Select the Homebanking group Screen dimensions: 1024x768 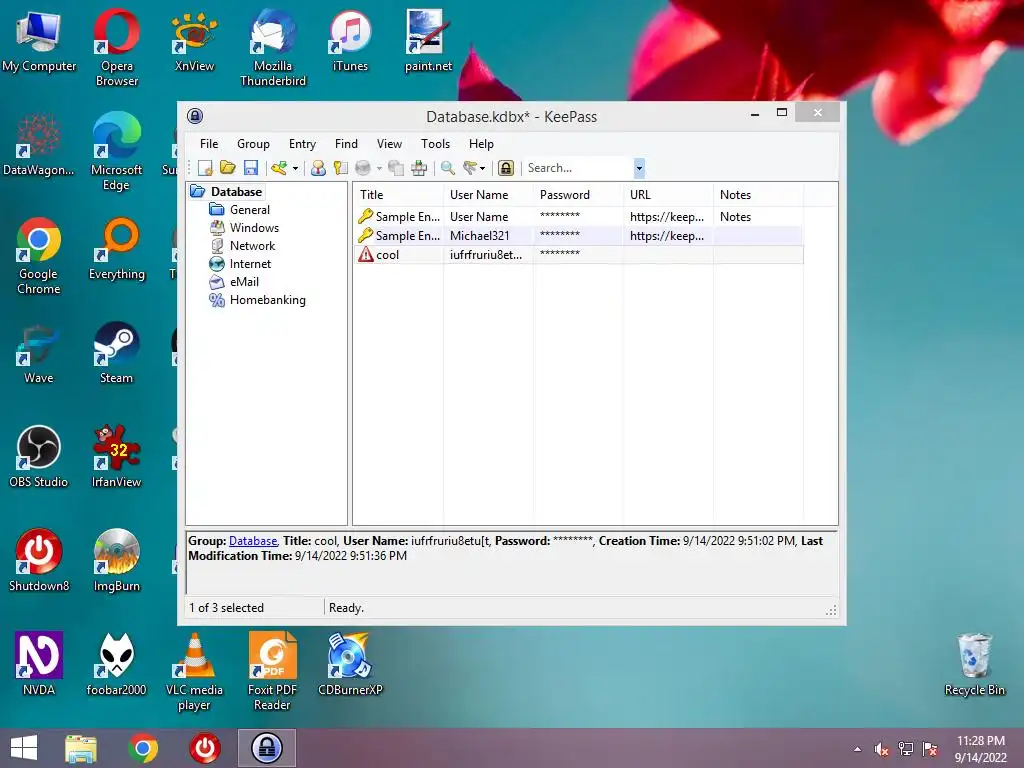click(268, 300)
